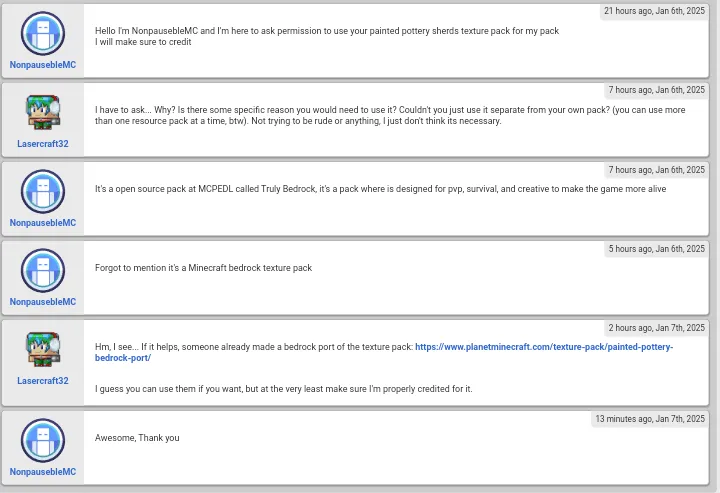Click the '13 minutes ago, Jan 7th, 2025' timestamp
The height and width of the screenshot is (493, 720).
click(650, 419)
